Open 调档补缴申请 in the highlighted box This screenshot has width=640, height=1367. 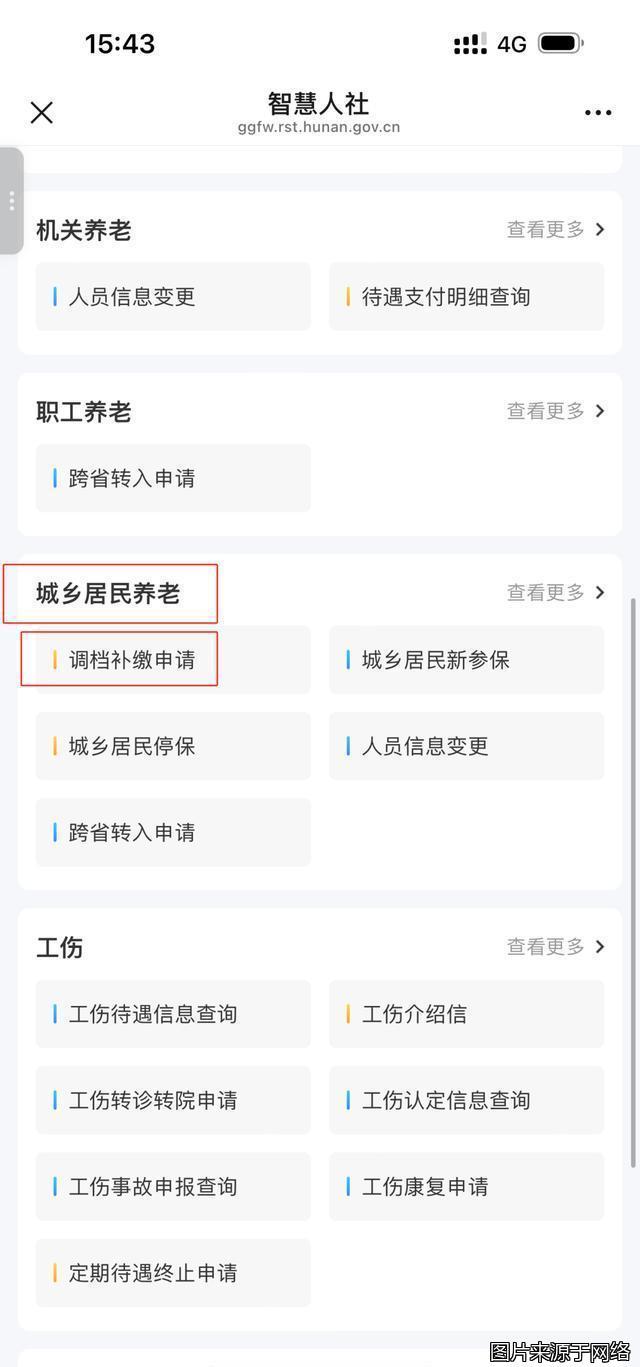[120, 659]
